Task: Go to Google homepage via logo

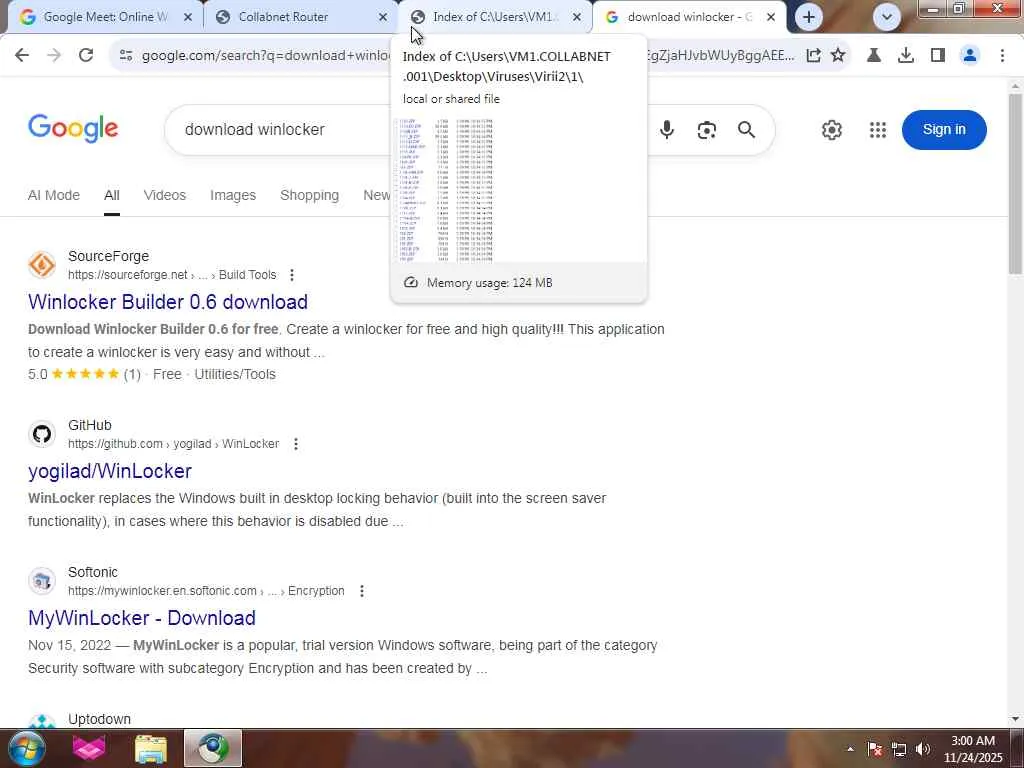Action: (x=73, y=128)
